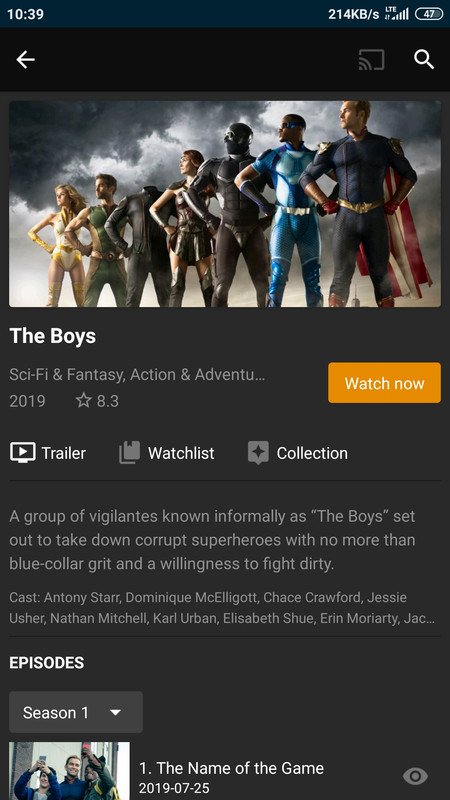Screen dimensions: 450x800
Task: Expand the truncated cast list text
Action: pos(222,608)
